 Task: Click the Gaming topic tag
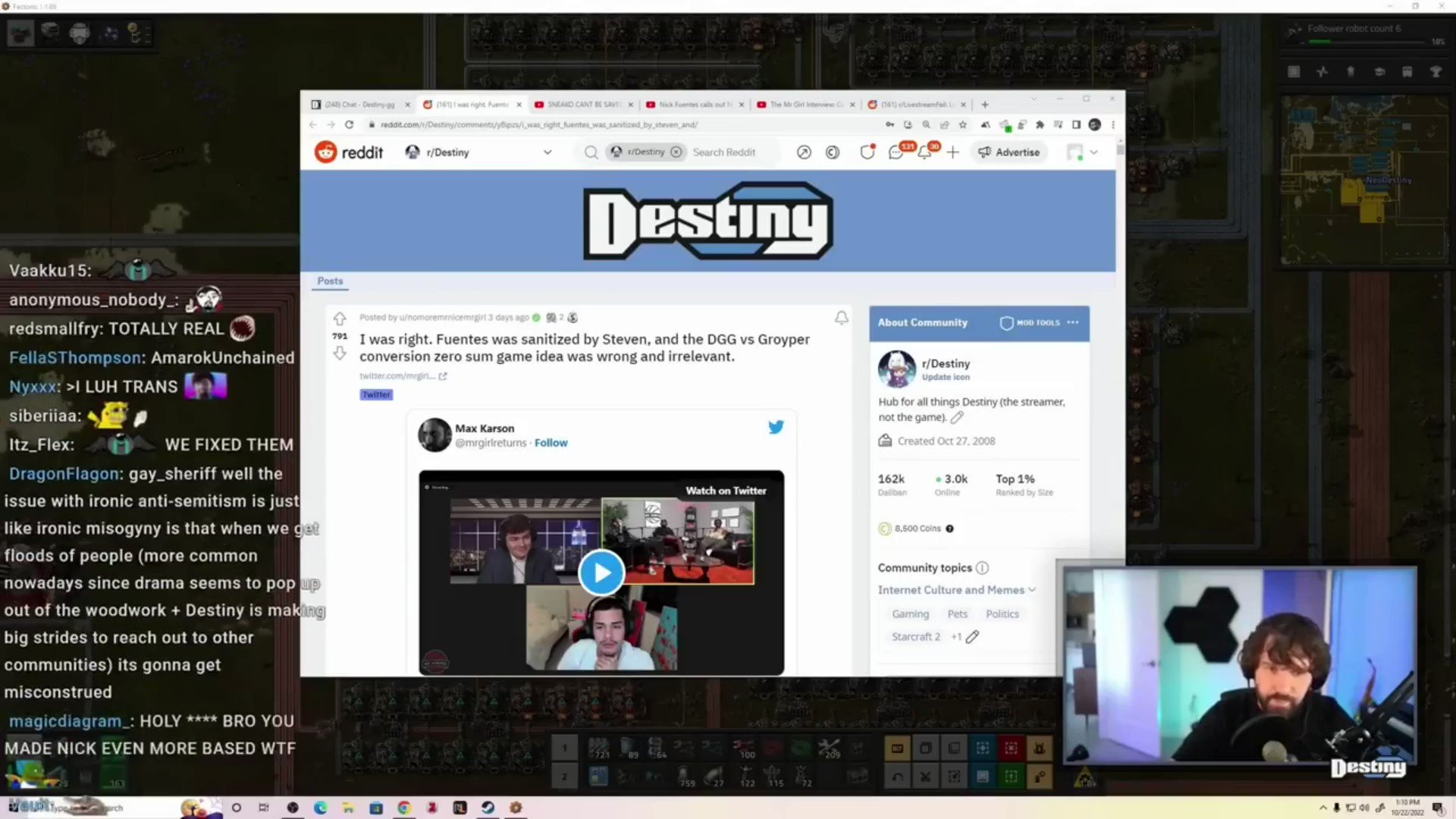coord(910,614)
